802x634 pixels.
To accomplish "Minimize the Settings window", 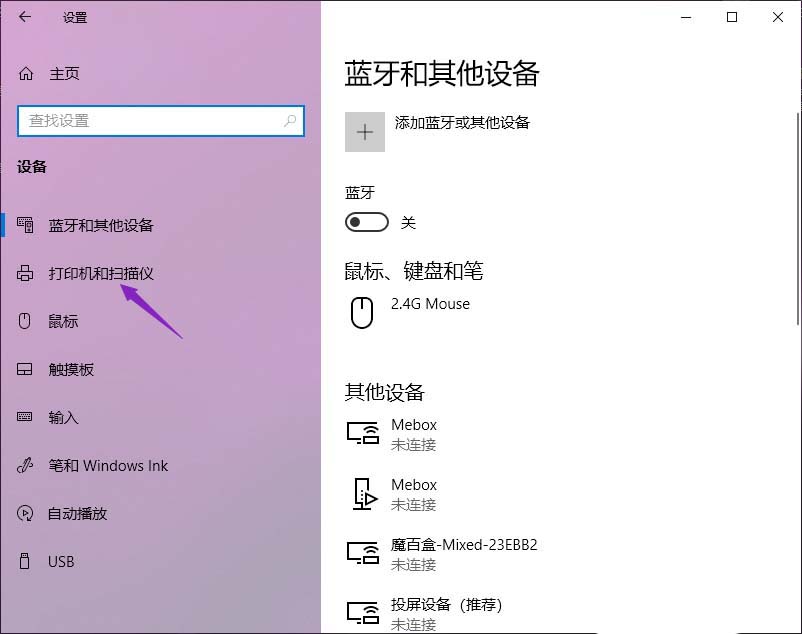I will 686,17.
